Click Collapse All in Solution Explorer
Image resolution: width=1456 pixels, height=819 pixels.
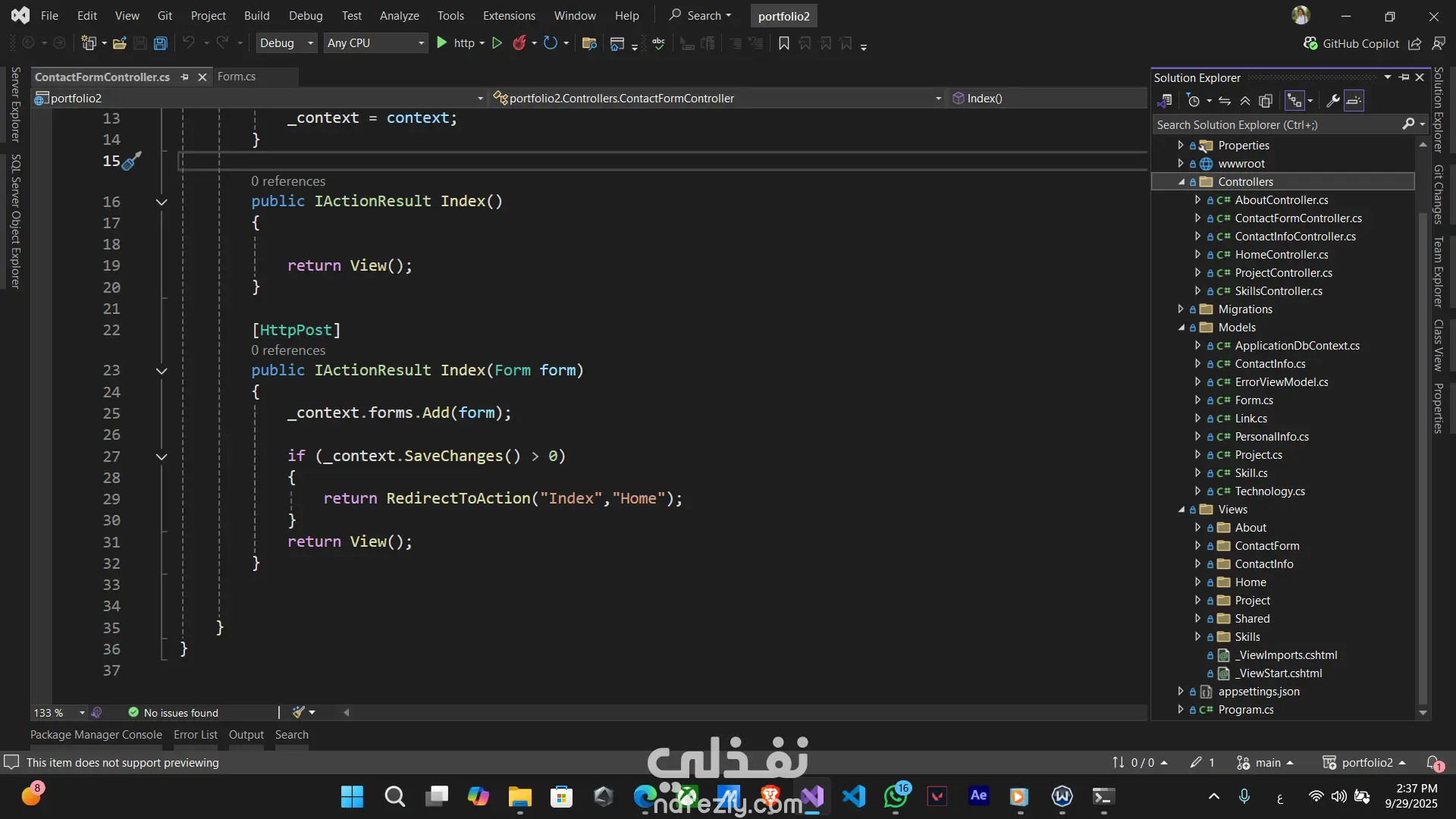1244,100
